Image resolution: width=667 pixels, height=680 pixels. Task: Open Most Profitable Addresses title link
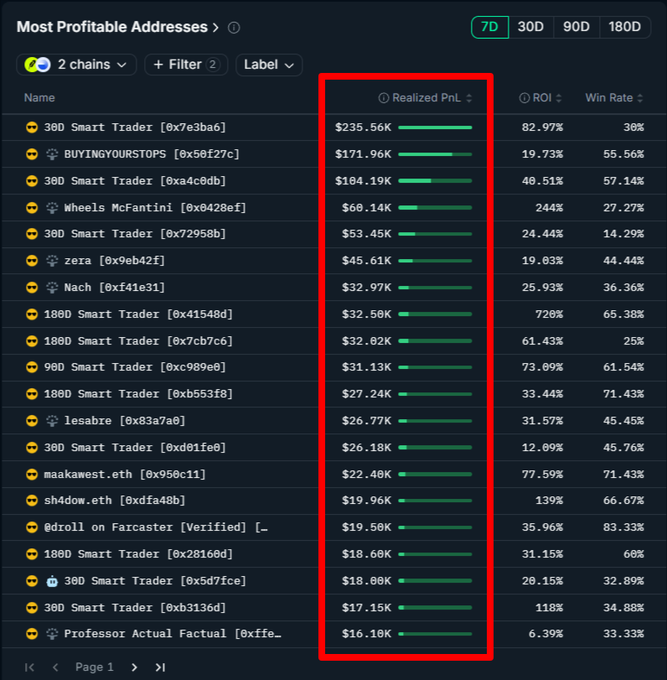(x=112, y=27)
